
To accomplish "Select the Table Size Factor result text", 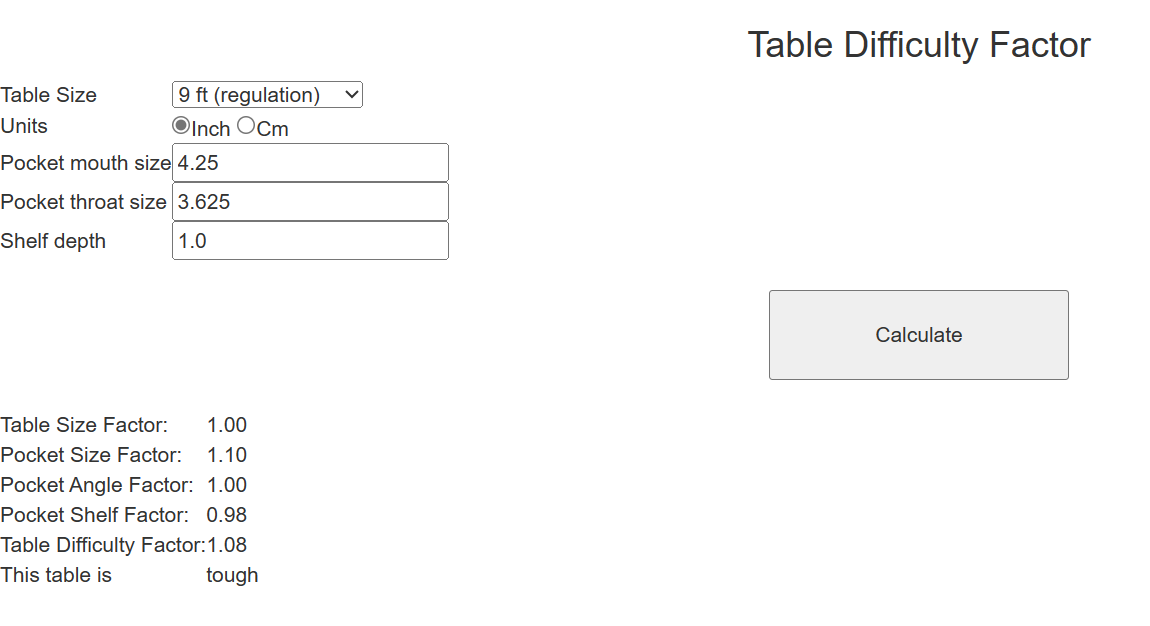I will tap(225, 425).
